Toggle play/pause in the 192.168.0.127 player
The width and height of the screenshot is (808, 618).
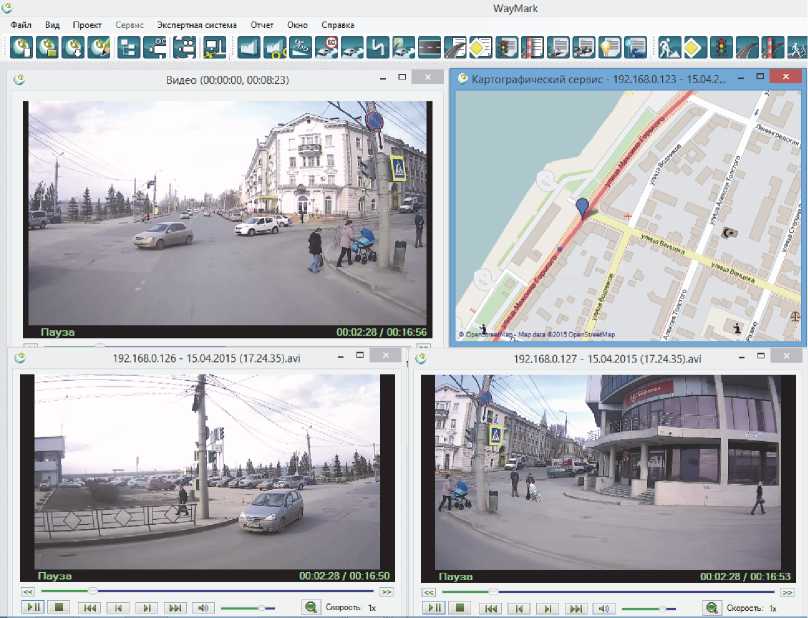point(434,608)
